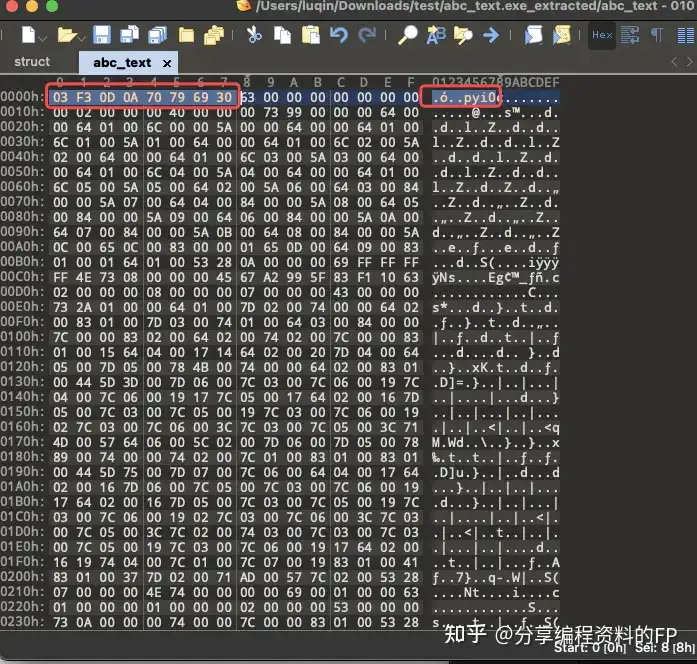Image resolution: width=697 pixels, height=664 pixels.
Task: Click the Save All icon
Action: [x=157, y=35]
